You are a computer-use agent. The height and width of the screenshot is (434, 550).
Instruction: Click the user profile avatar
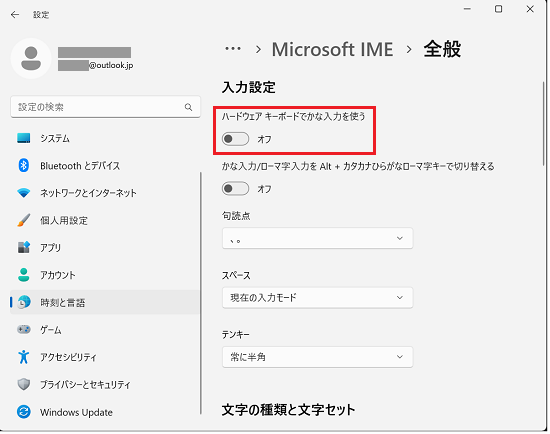(x=31, y=59)
